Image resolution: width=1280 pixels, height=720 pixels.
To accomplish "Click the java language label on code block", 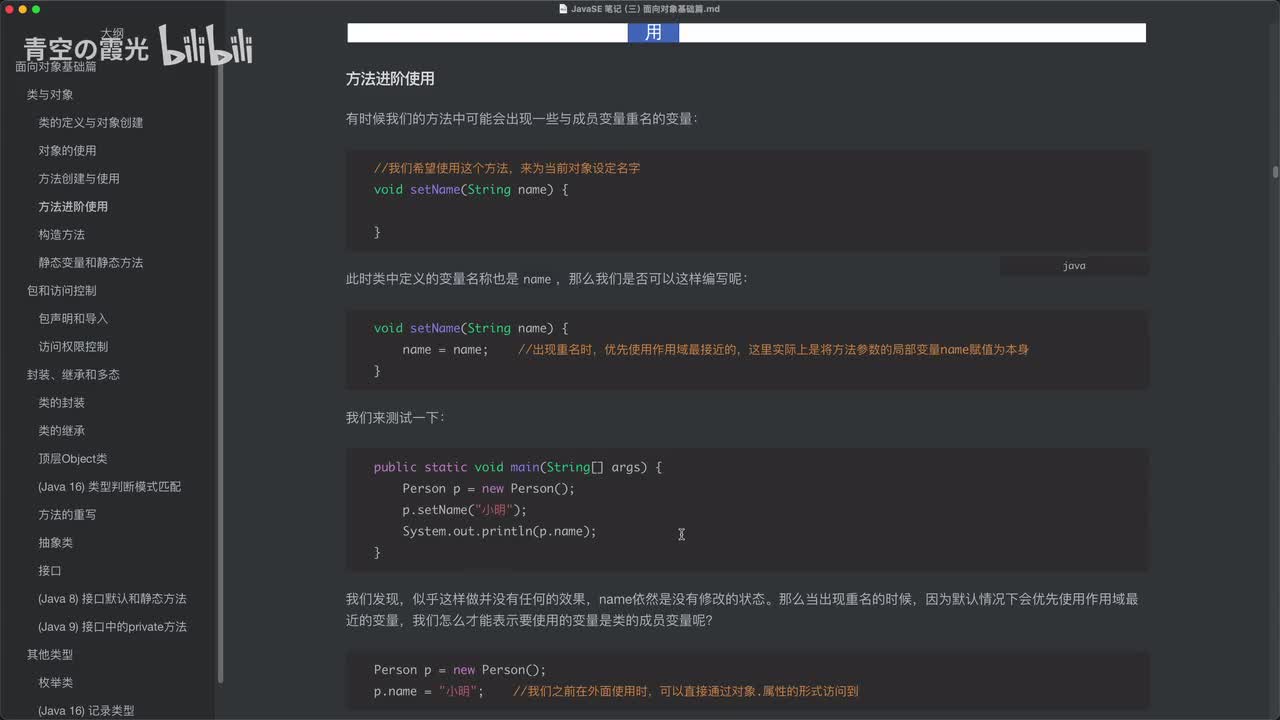I will (1074, 266).
